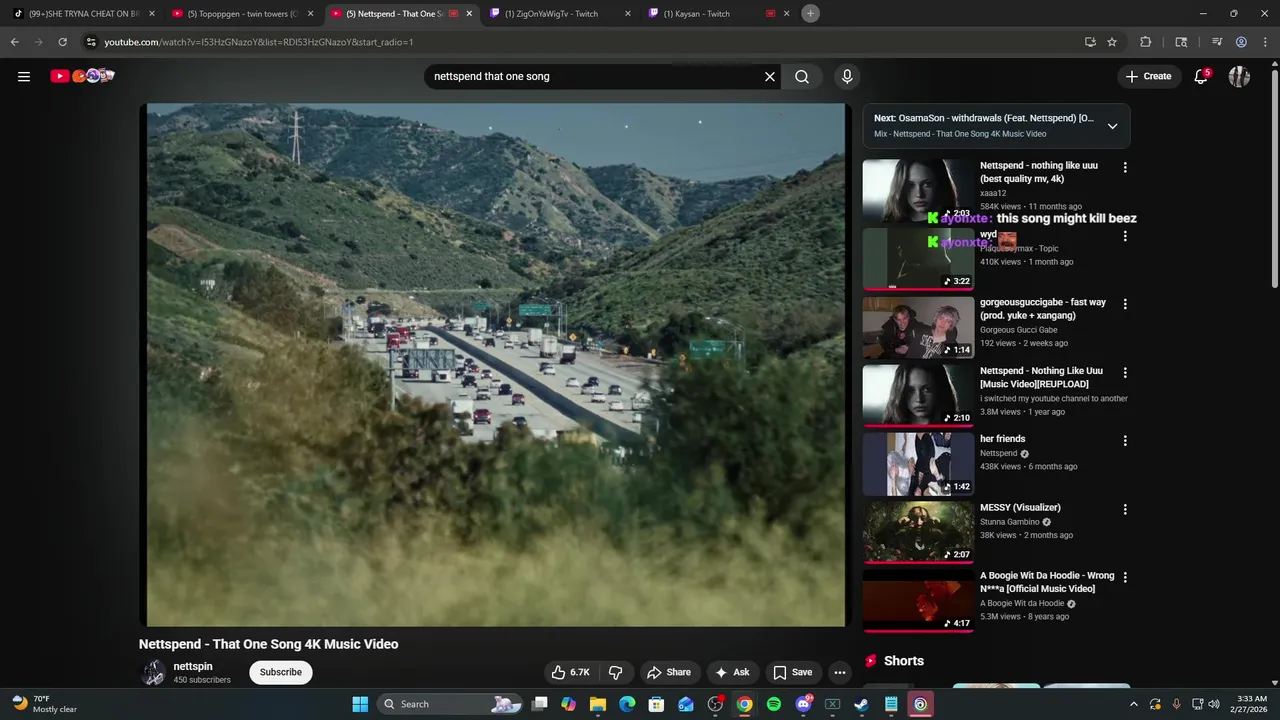
Task: Close the Topoppgen twin towers tab
Action: pyautogui.click(x=311, y=14)
